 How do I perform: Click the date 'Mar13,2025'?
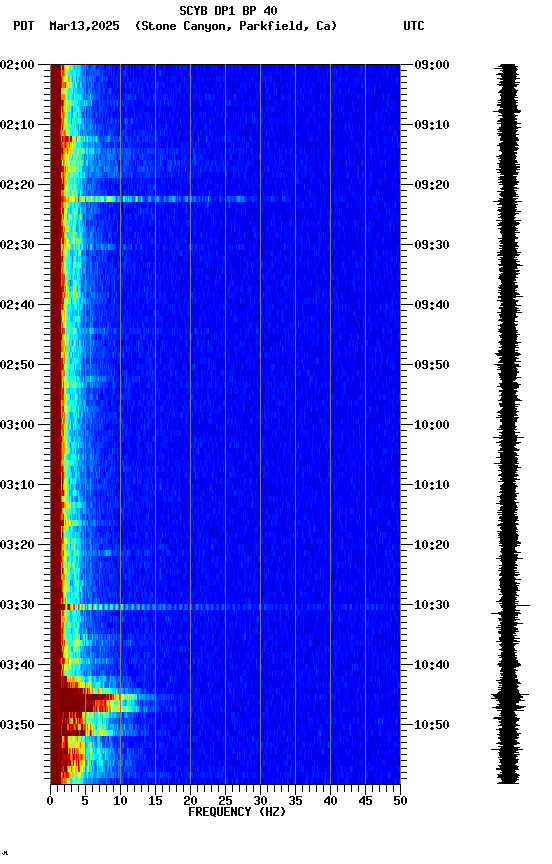tap(84, 26)
